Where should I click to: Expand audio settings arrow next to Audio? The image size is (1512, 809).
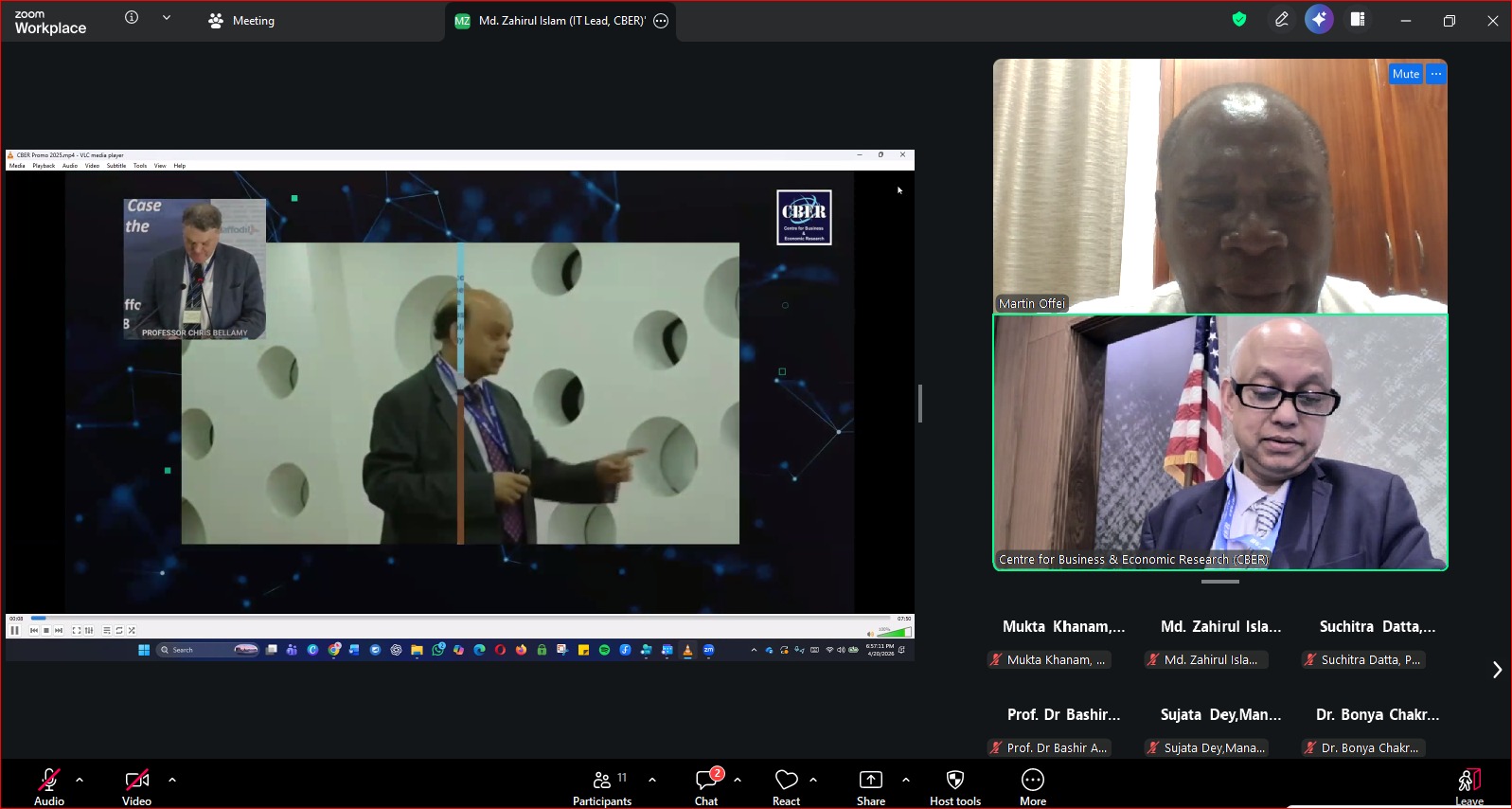point(80,780)
